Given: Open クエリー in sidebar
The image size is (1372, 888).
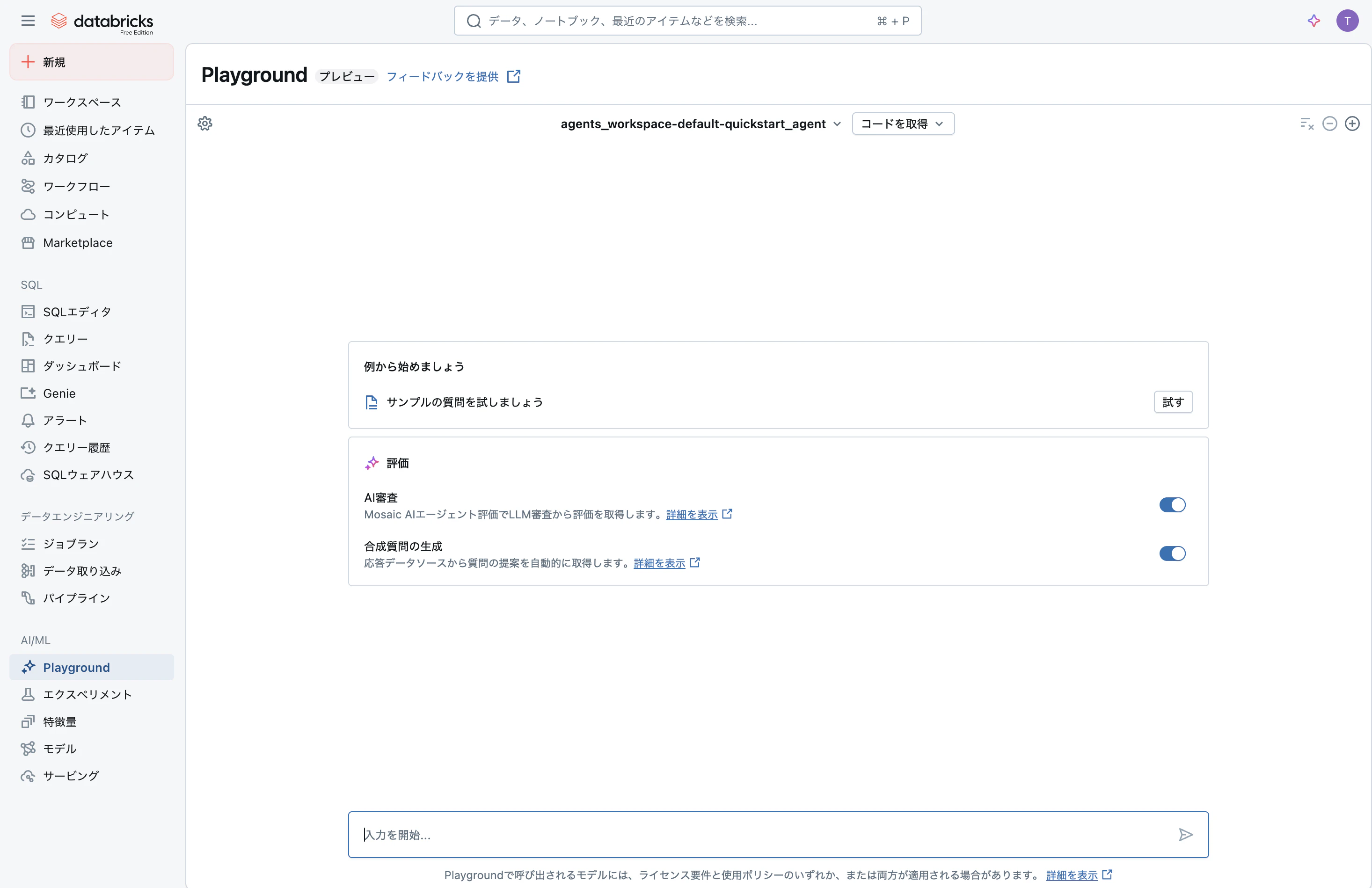Looking at the screenshot, I should [x=92, y=339].
